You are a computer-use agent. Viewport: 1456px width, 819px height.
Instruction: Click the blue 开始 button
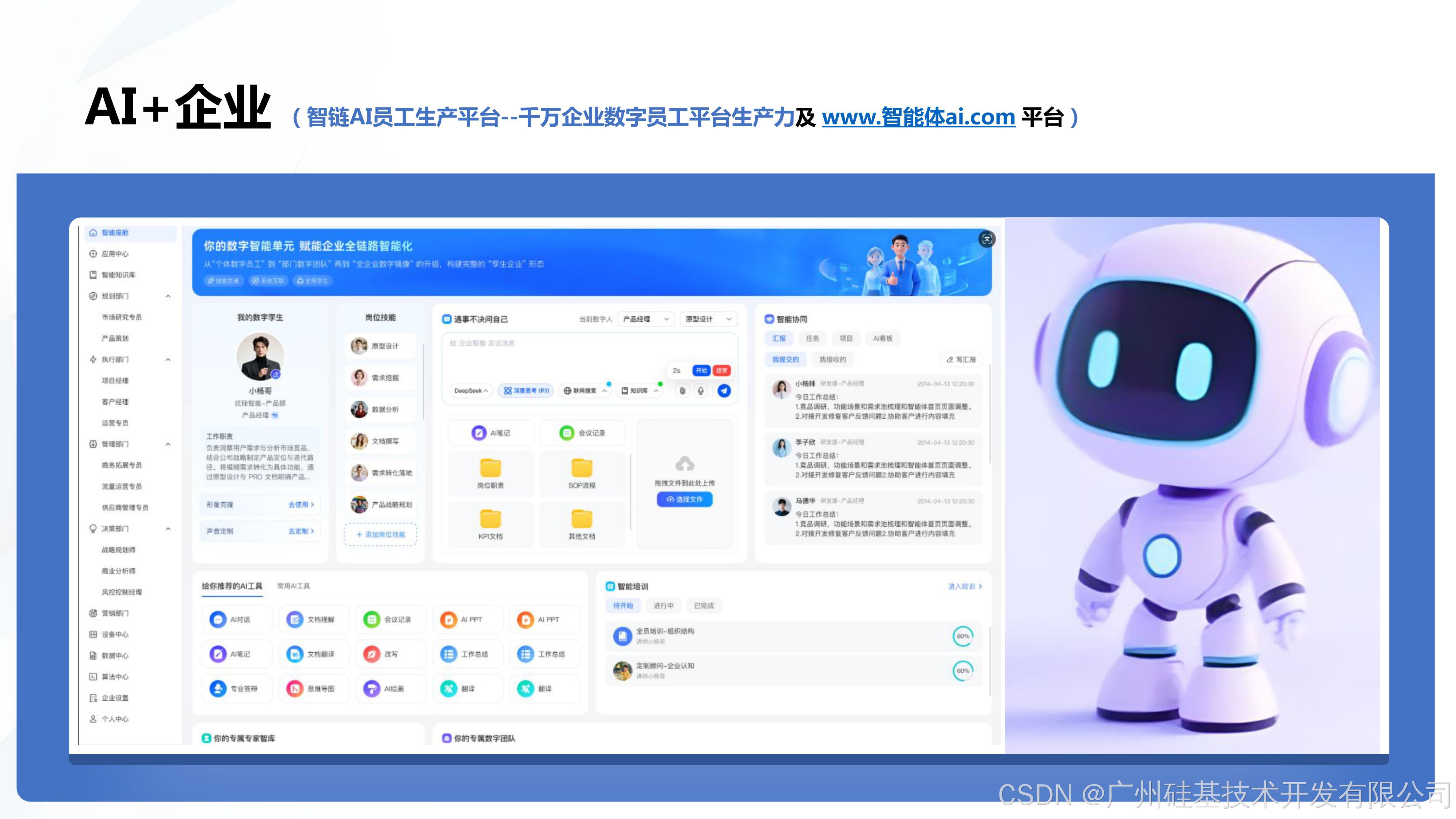(701, 370)
